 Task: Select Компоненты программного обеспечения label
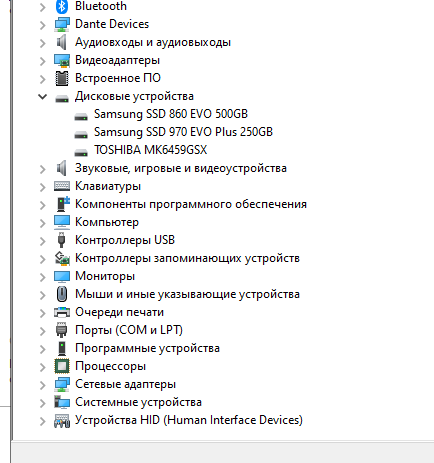[191, 204]
